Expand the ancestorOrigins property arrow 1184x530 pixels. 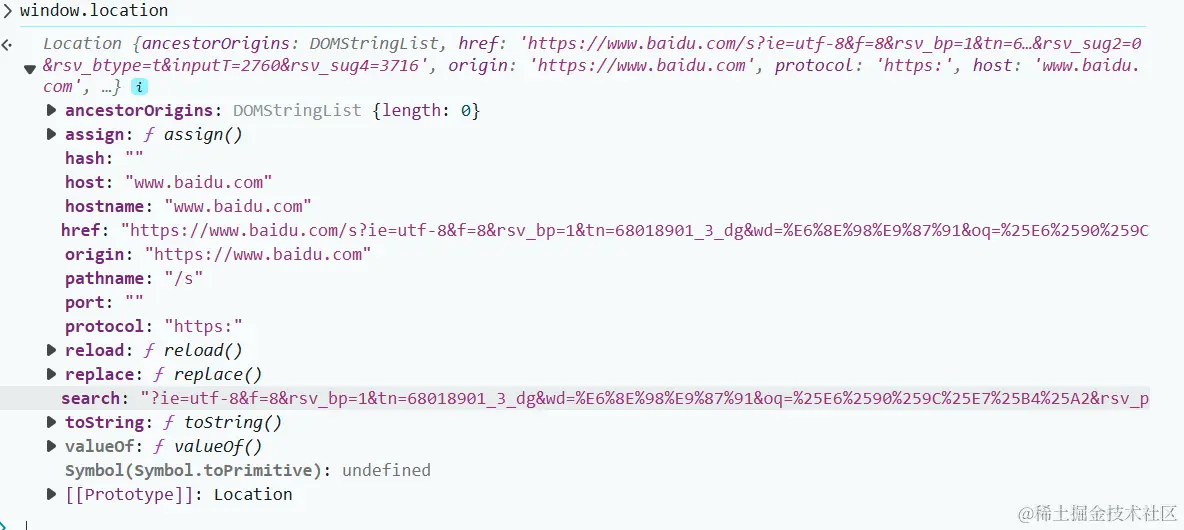click(51, 111)
